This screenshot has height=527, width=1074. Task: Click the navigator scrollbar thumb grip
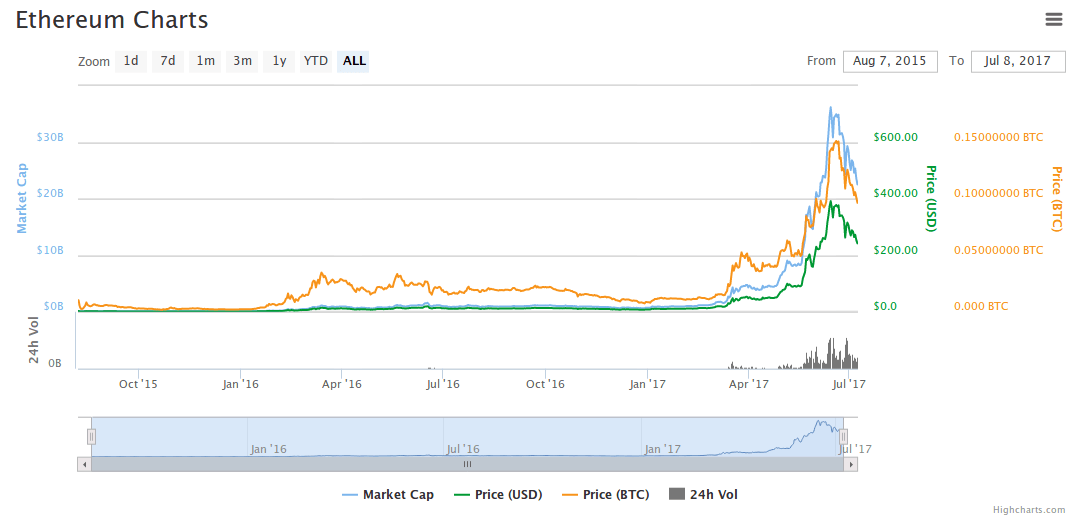coord(468,464)
